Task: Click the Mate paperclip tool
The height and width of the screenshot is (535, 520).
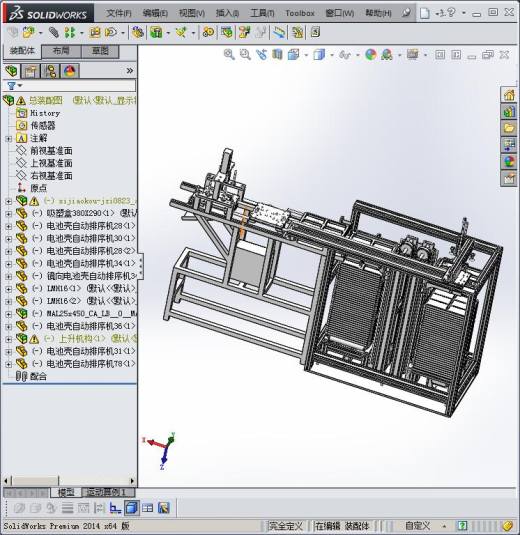Action: (53, 33)
